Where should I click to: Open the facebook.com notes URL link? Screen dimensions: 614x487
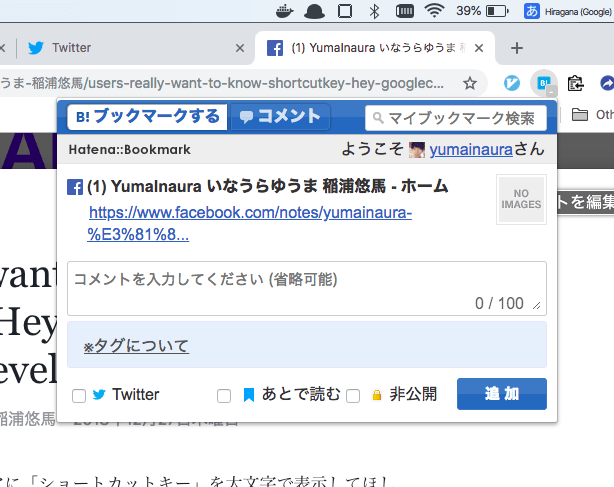click(249, 224)
